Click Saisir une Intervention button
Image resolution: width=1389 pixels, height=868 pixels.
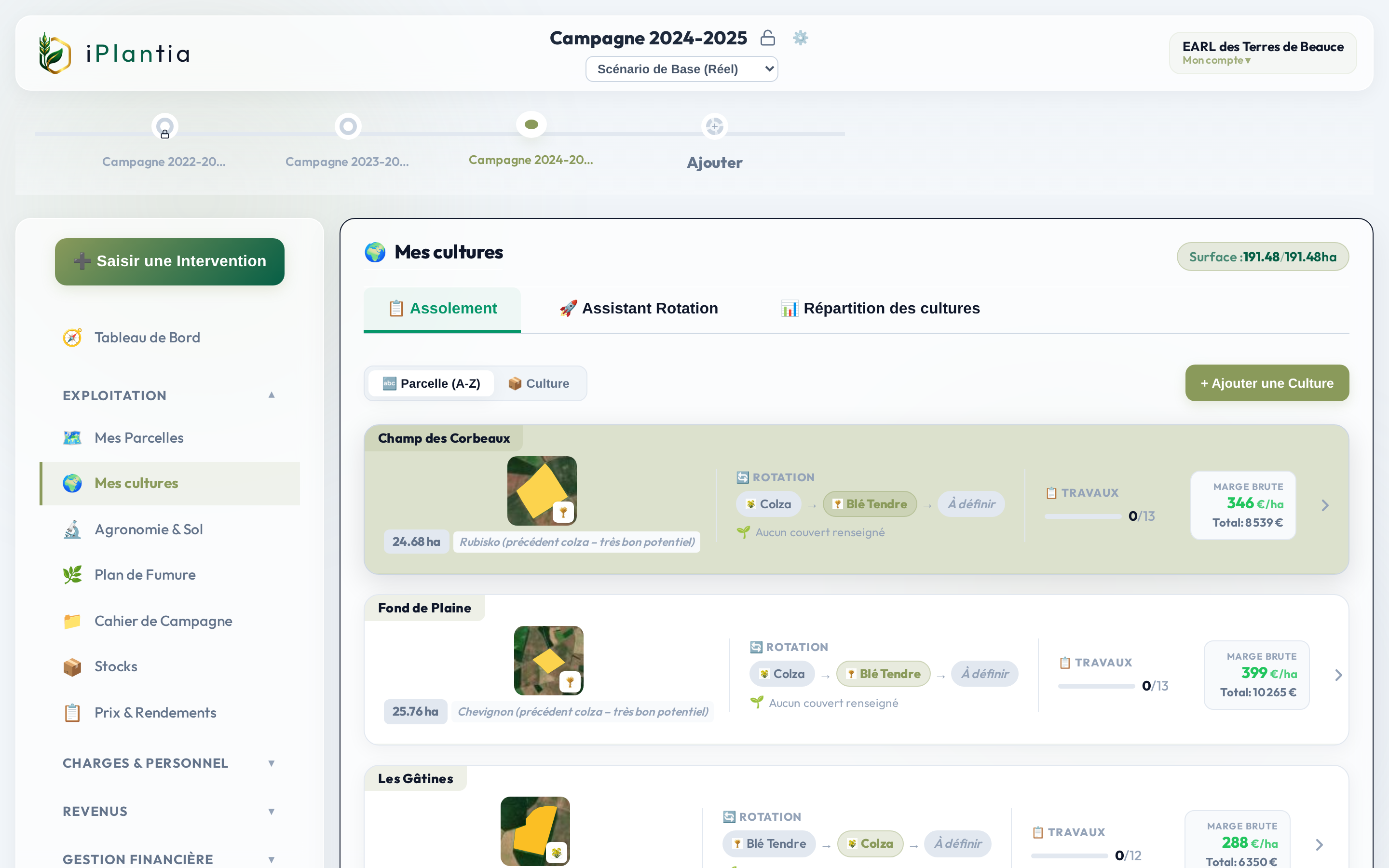170,261
